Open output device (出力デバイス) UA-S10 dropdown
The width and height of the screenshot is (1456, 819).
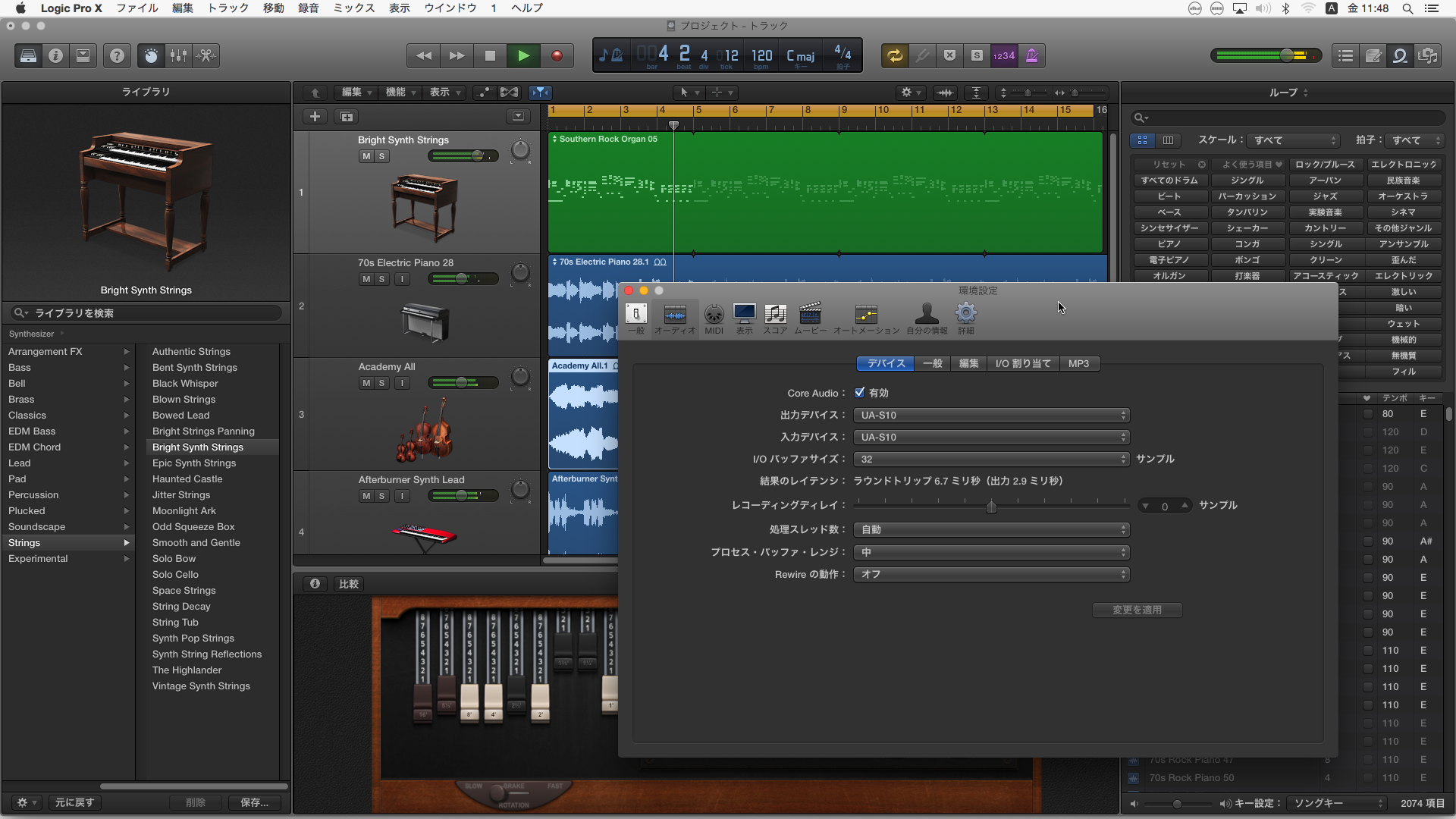[991, 415]
